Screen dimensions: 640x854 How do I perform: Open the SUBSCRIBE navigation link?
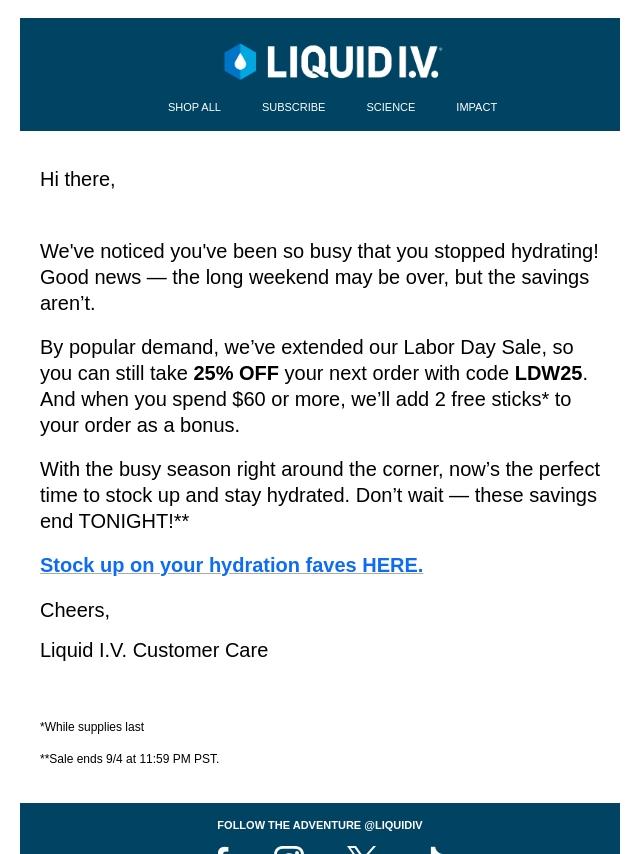click(294, 107)
